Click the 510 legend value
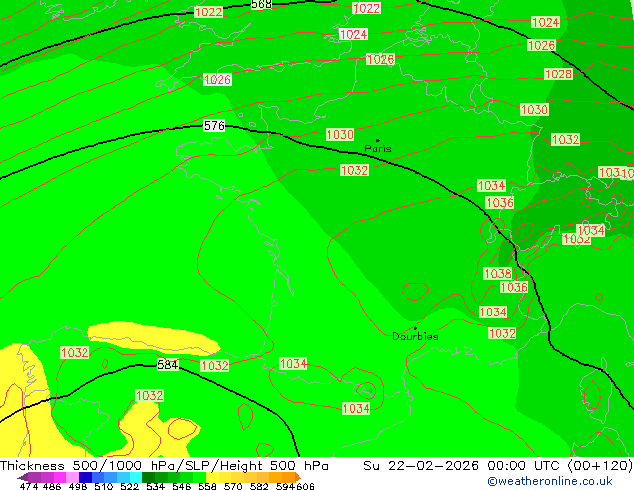Viewport: 634px width, 490px height. [x=104, y=486]
